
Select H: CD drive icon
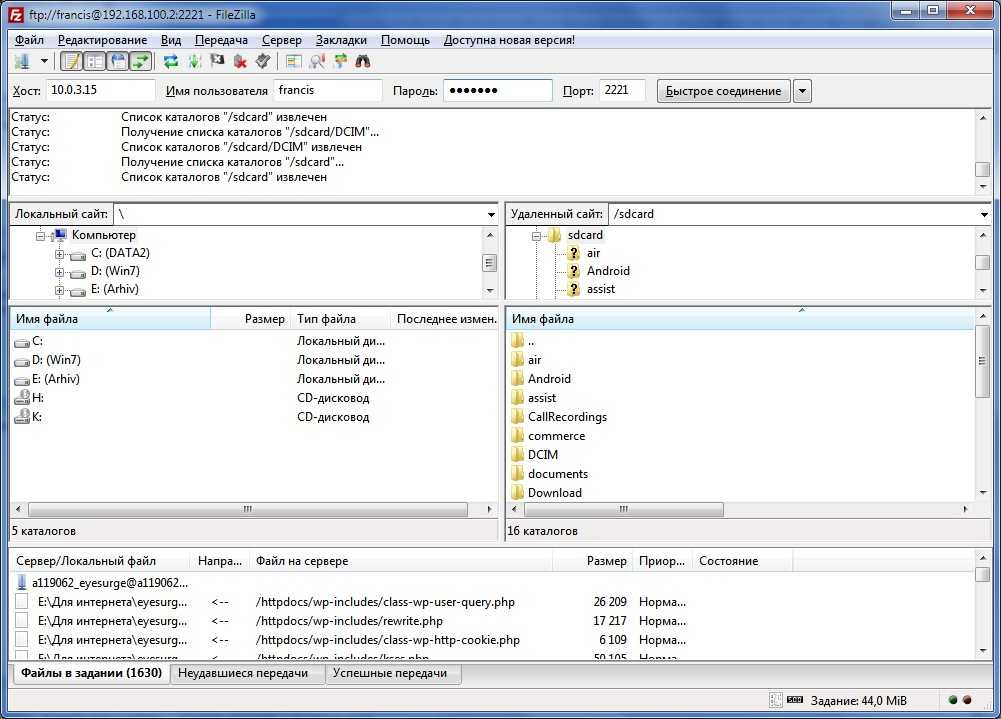22,398
